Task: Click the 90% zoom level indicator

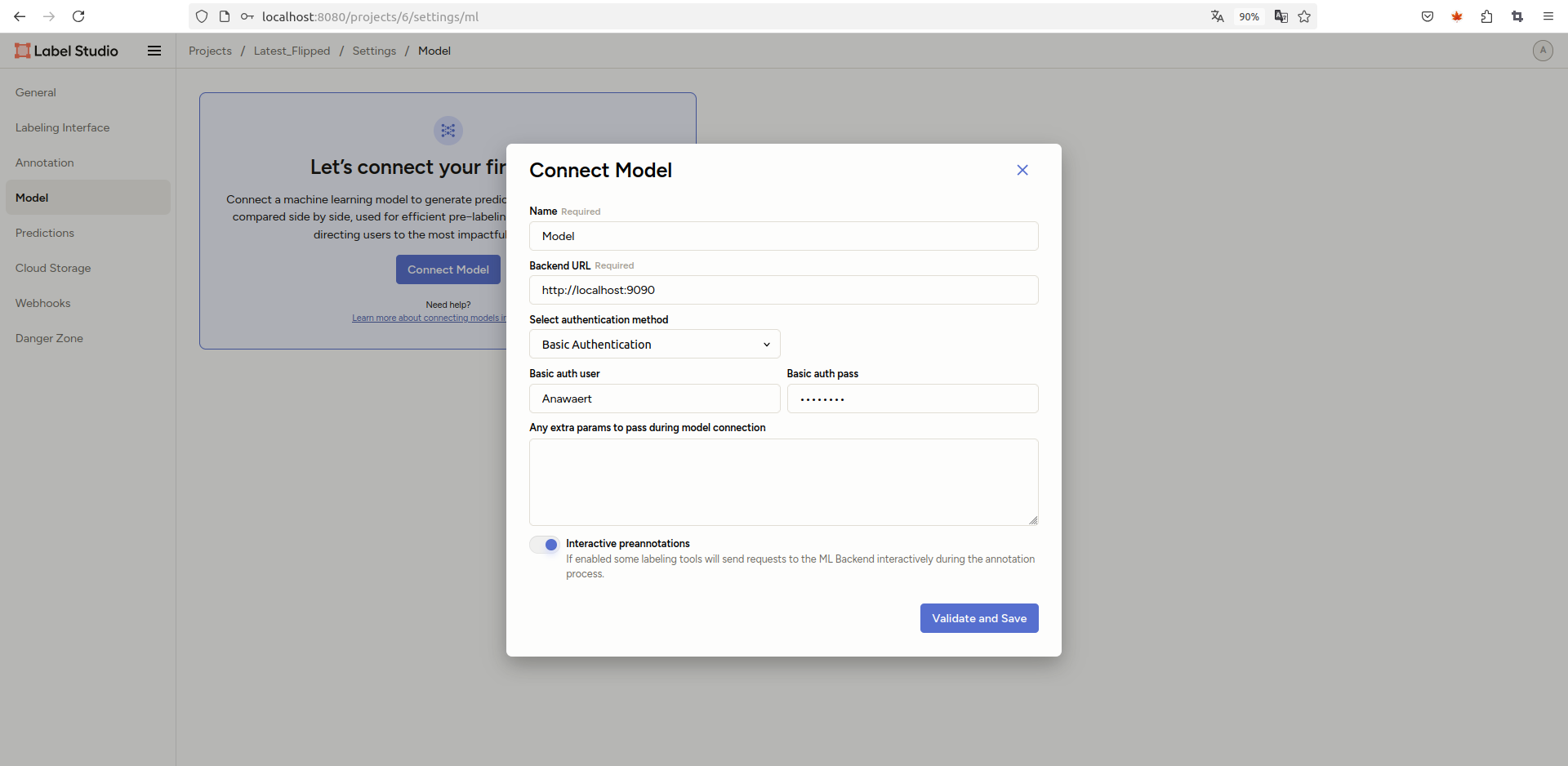Action: (1249, 16)
